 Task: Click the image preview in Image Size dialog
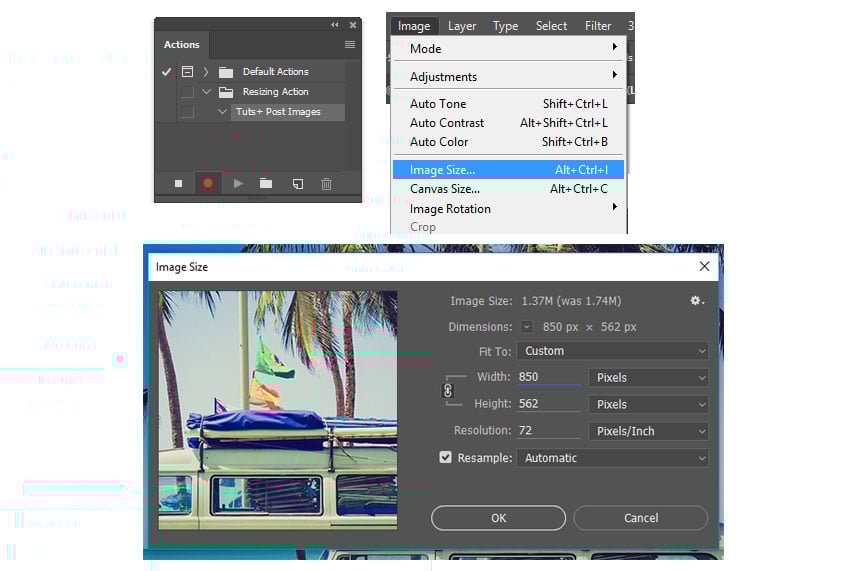(278, 410)
